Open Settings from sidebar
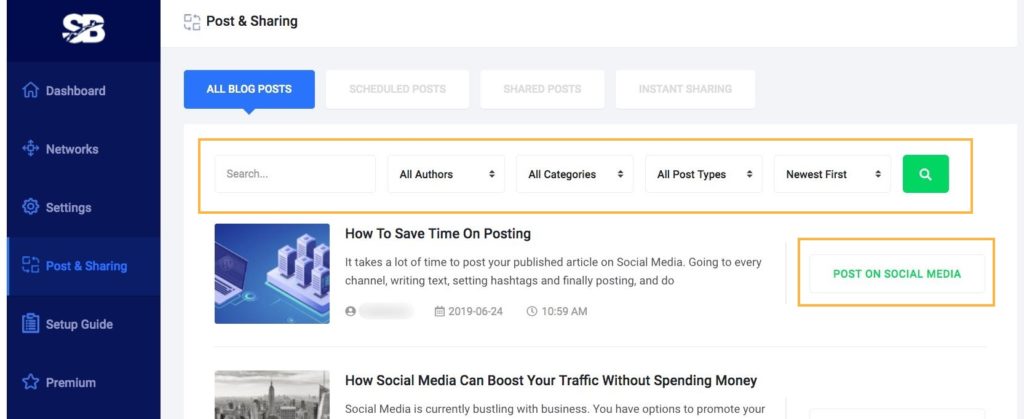 click(84, 207)
